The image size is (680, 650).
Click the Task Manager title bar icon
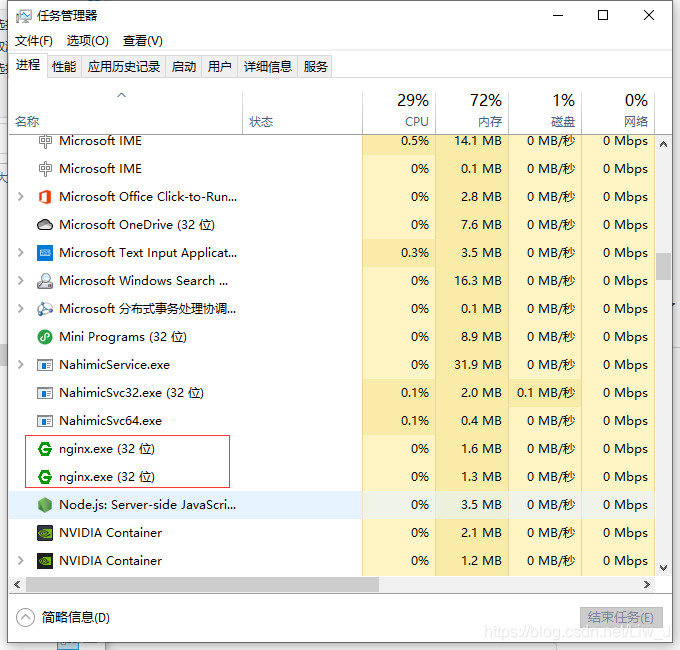[x=23, y=16]
